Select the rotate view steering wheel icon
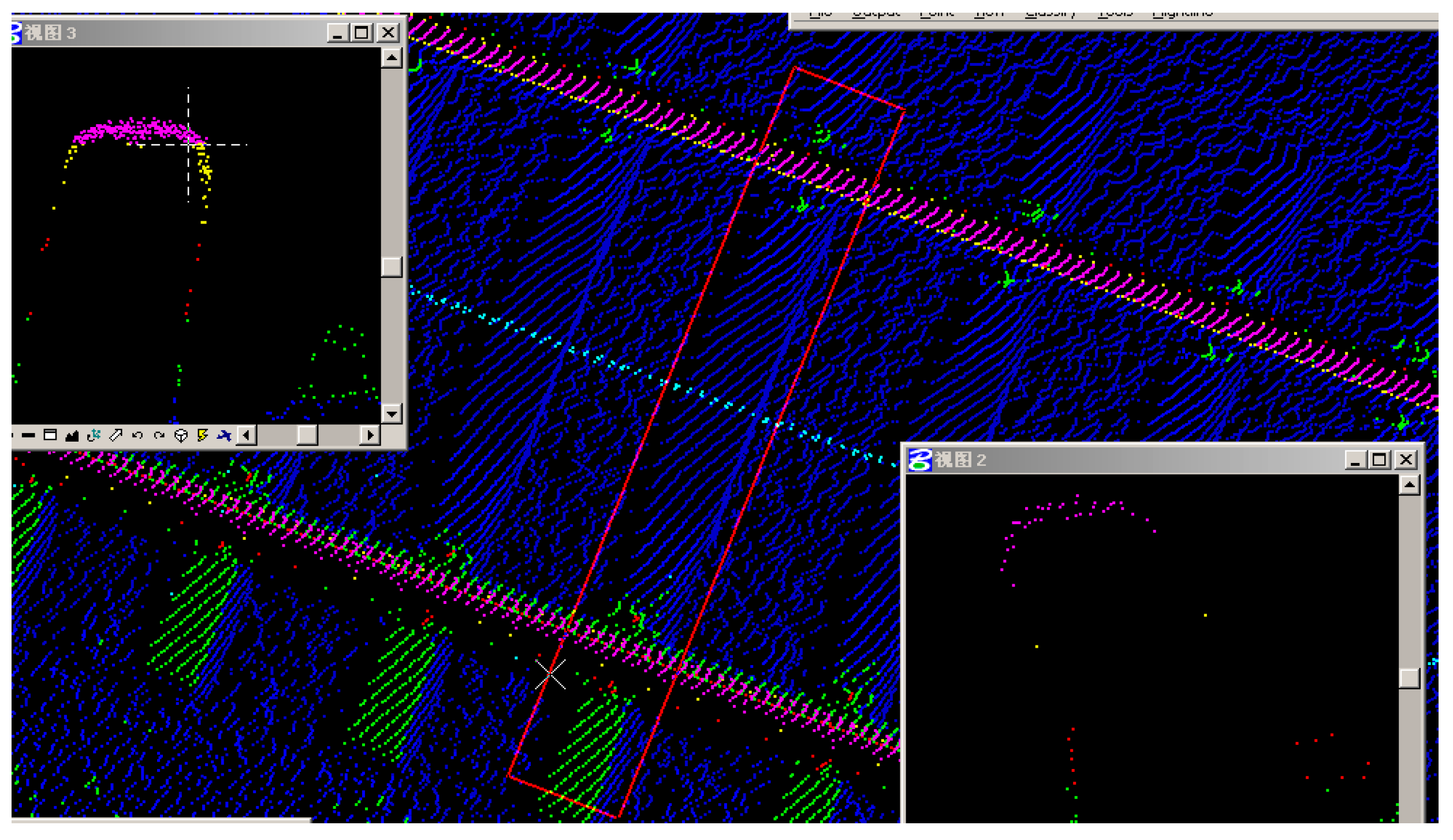 tap(181, 436)
